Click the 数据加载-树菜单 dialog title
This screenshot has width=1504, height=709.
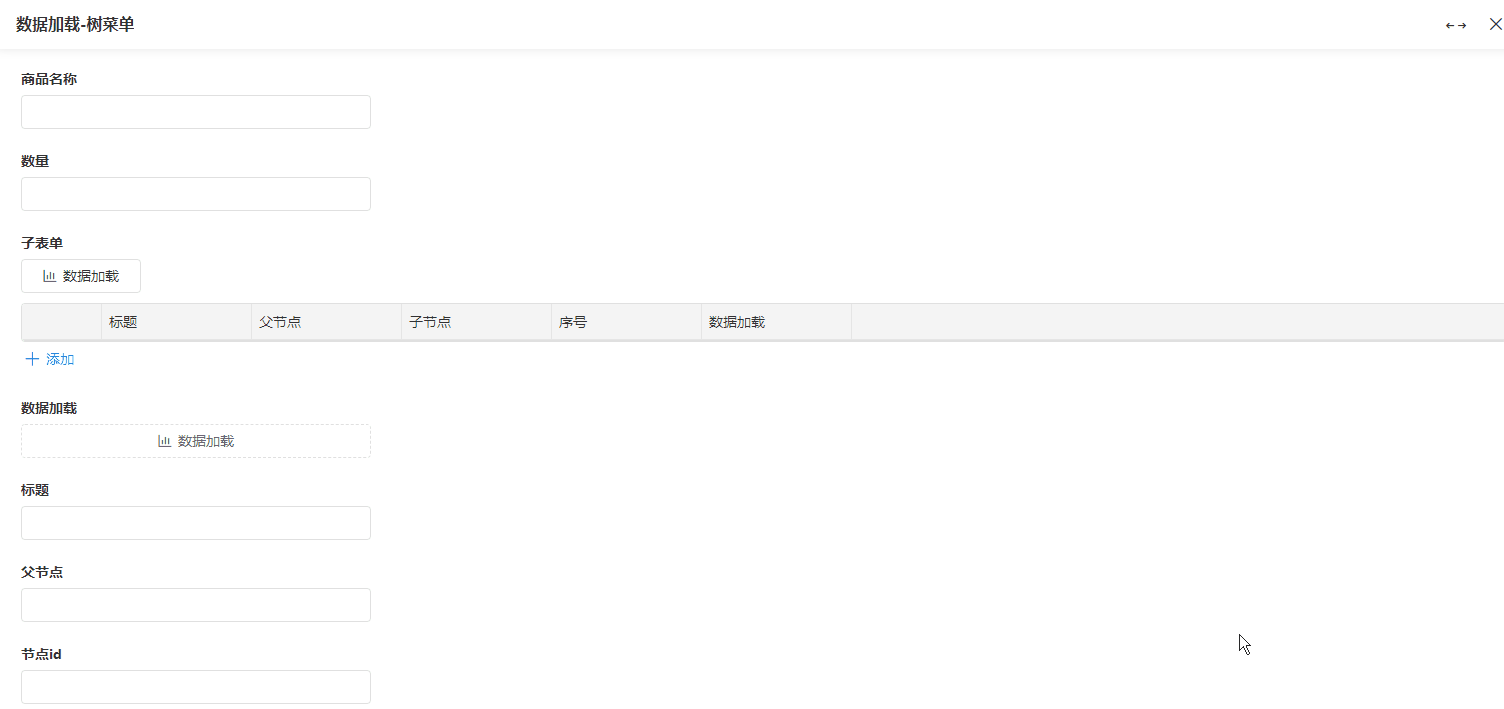coord(75,25)
